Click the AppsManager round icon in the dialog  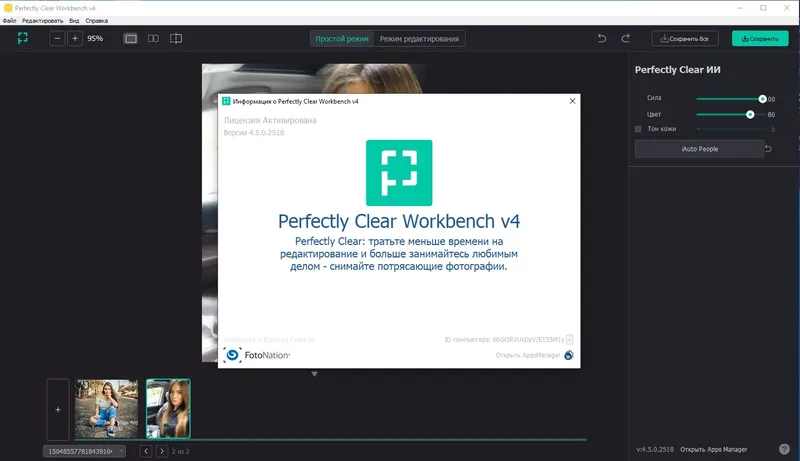(569, 355)
